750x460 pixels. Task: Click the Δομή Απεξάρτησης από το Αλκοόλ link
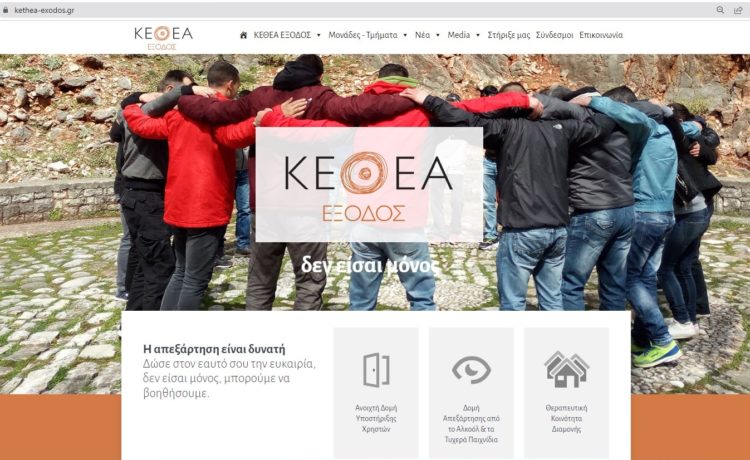pyautogui.click(x=471, y=424)
